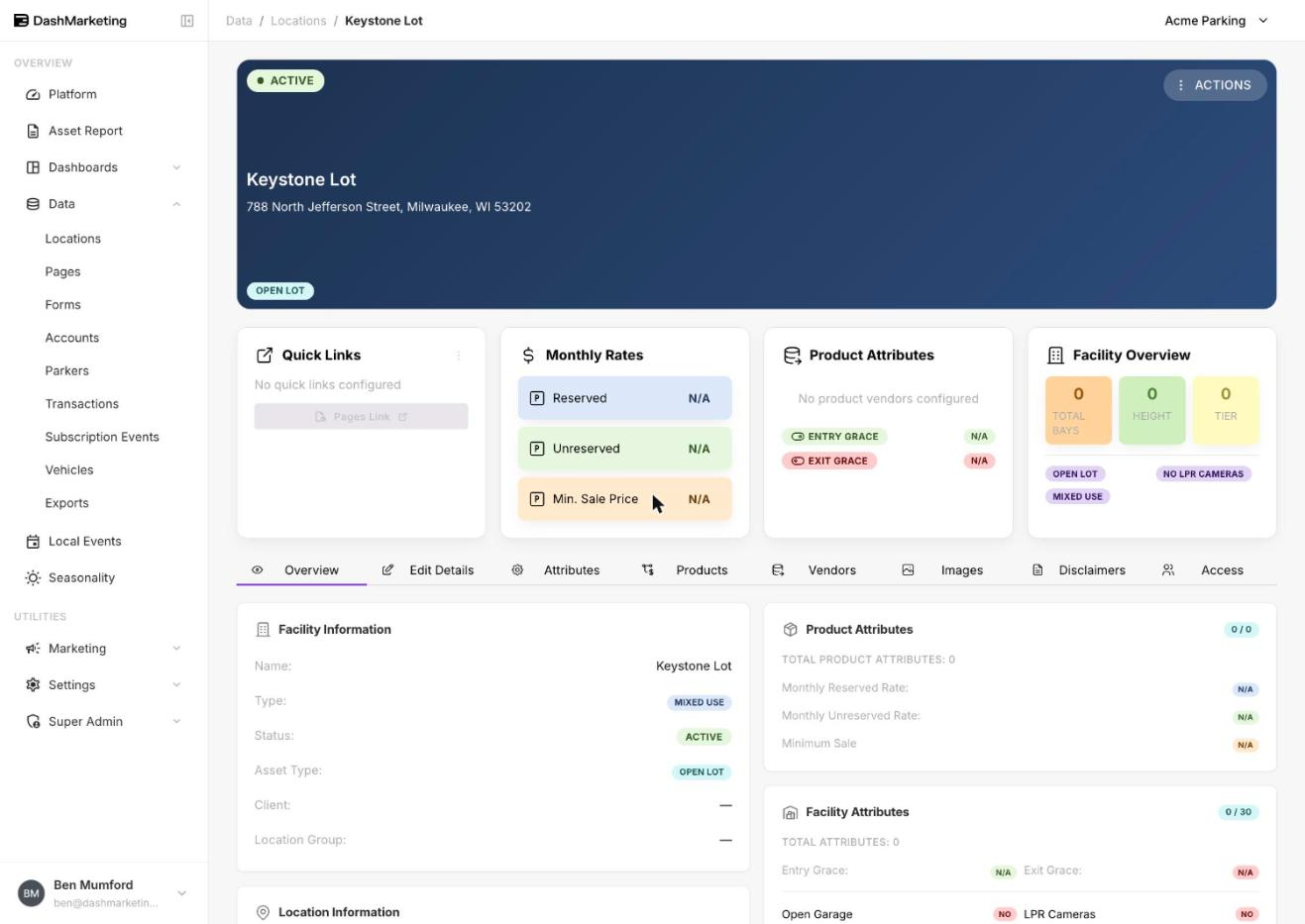Viewport: 1305px width, 924px height.
Task: Click the Data breadcrumb link
Action: 239,21
